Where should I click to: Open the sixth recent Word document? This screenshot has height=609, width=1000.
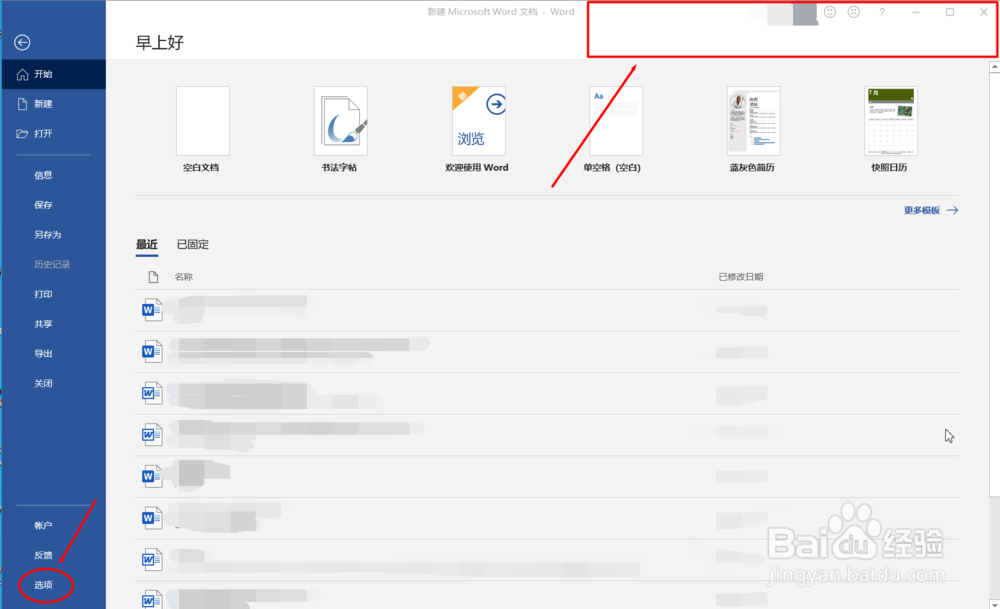(x=547, y=518)
